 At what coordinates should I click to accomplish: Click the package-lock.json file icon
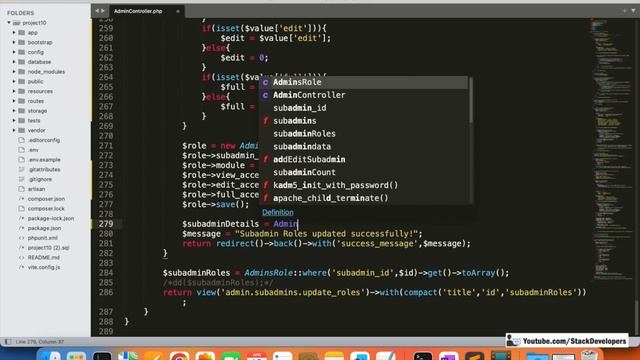tap(22, 218)
